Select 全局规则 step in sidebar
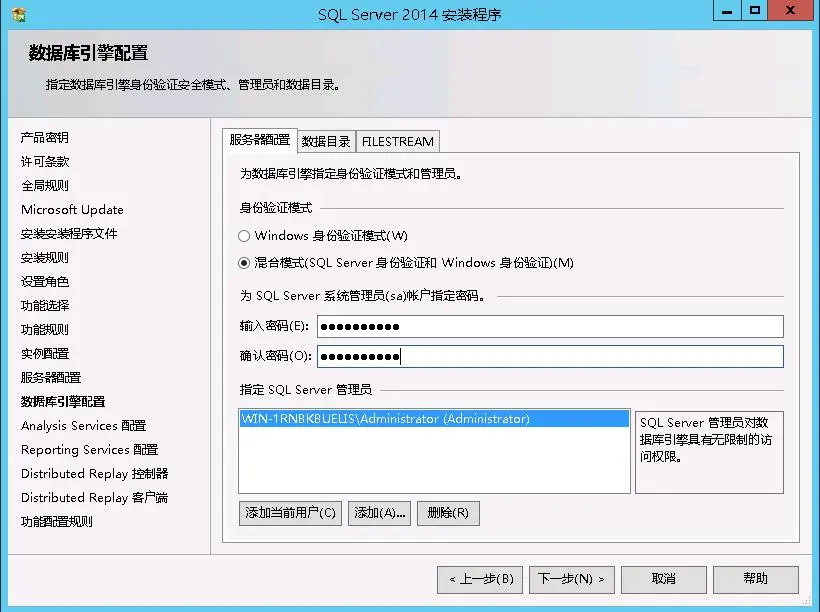 click(45, 186)
